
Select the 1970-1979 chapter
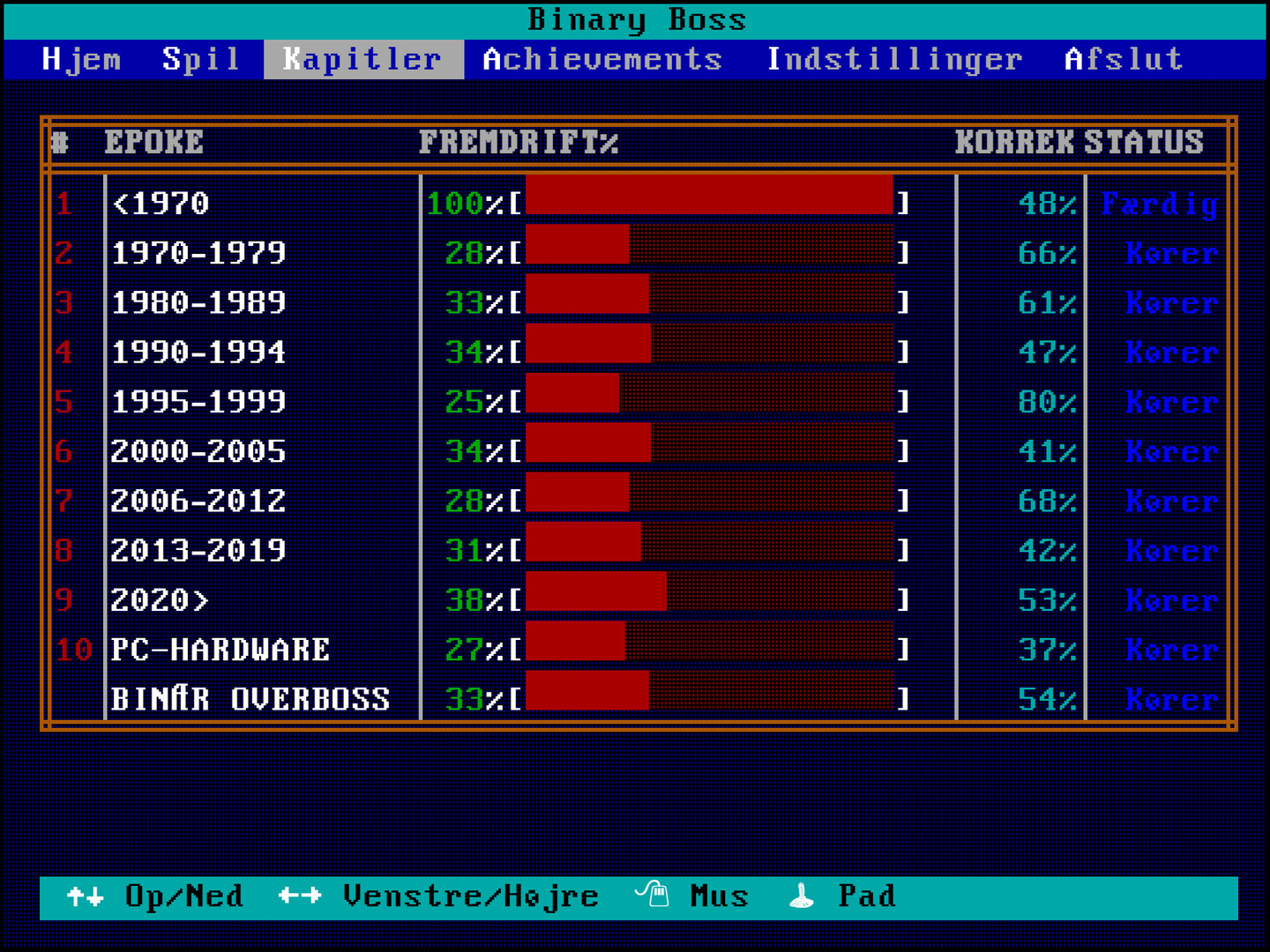pos(198,253)
